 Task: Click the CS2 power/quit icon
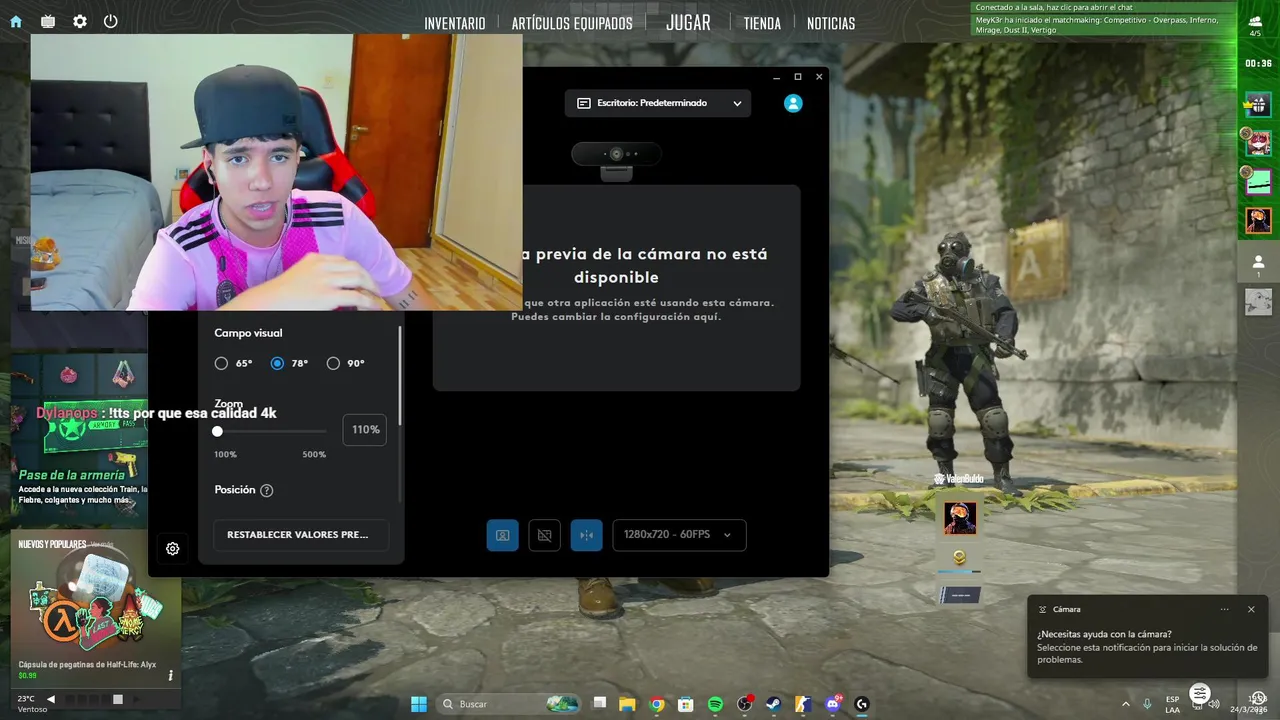[111, 21]
